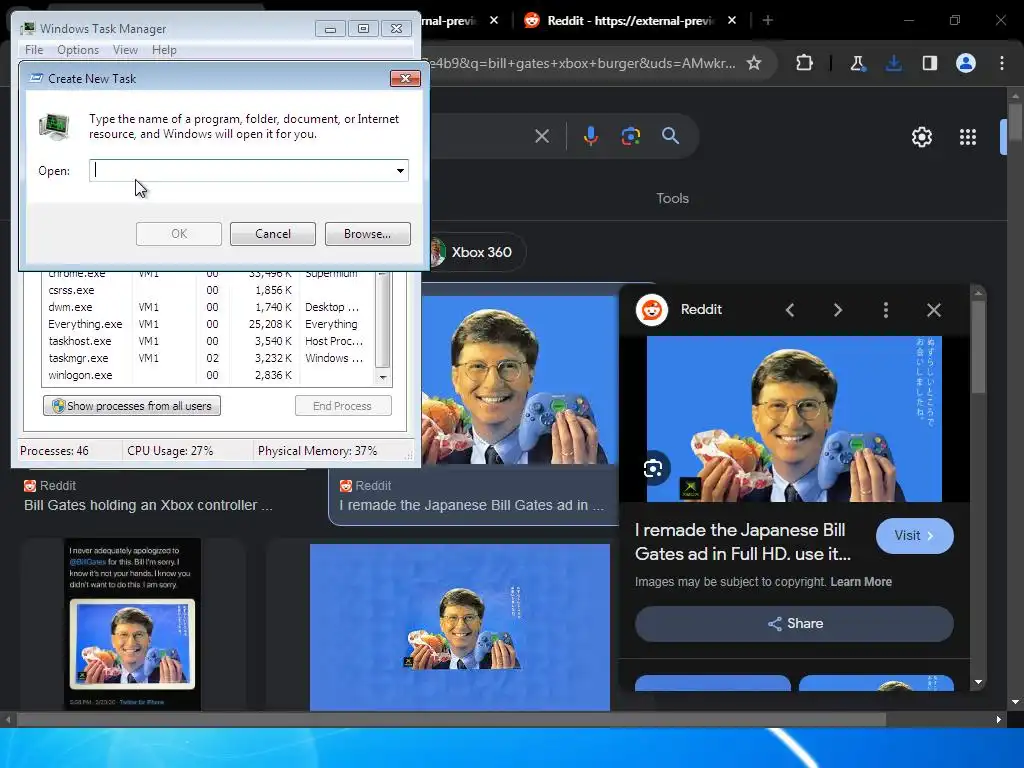Image resolution: width=1024 pixels, height=768 pixels.
Task: Select Everything.exe process row
Action: (x=208, y=324)
